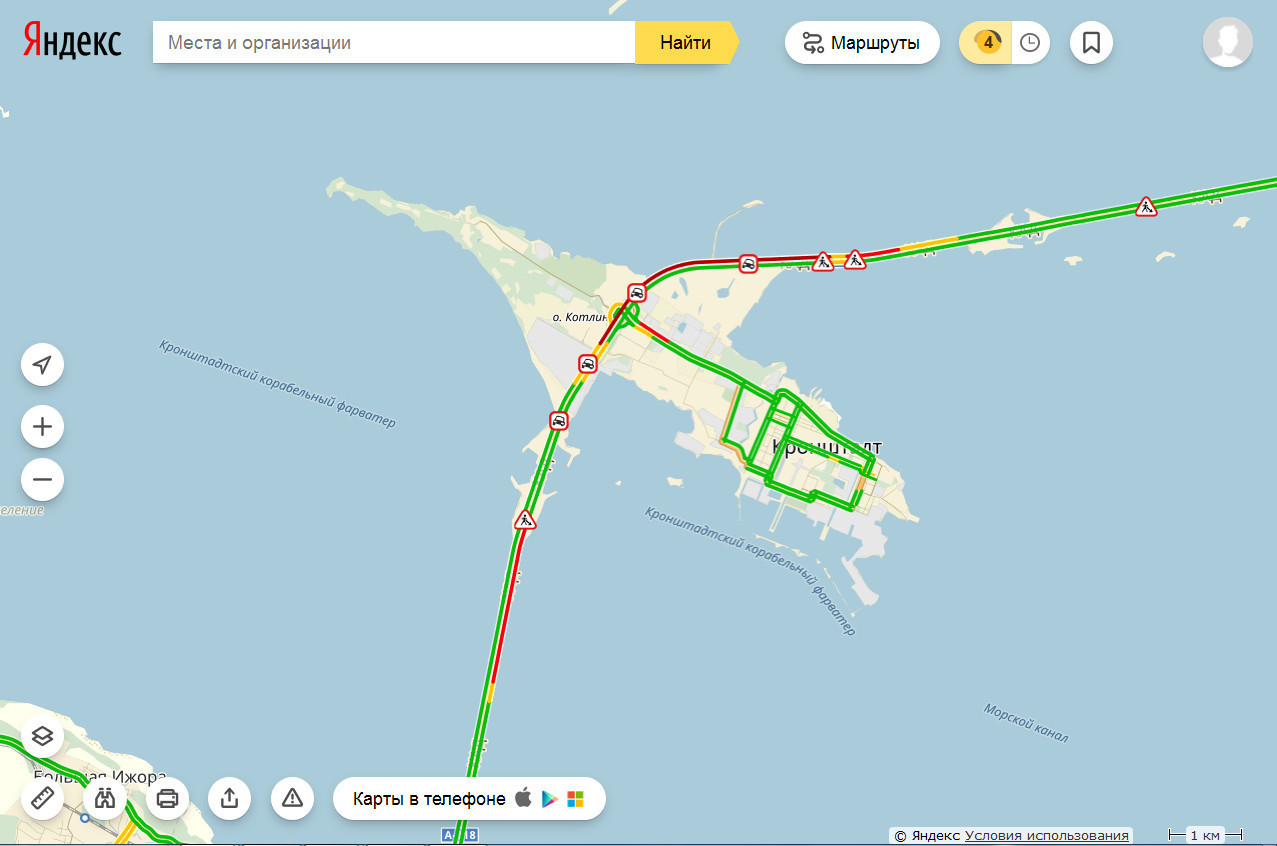This screenshot has height=846, width=1277.
Task: Click the yellow Найти button
Action: (686, 43)
